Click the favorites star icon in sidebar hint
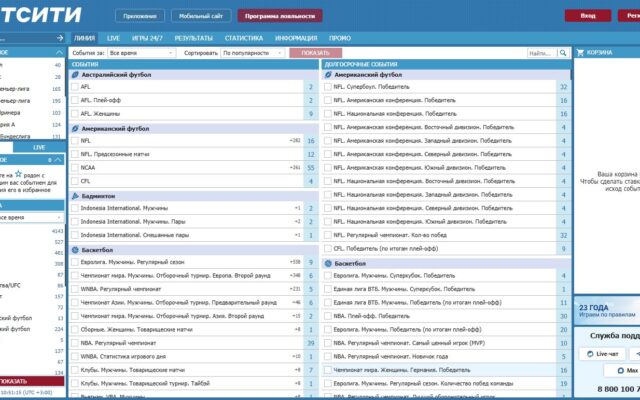 click(x=18, y=174)
